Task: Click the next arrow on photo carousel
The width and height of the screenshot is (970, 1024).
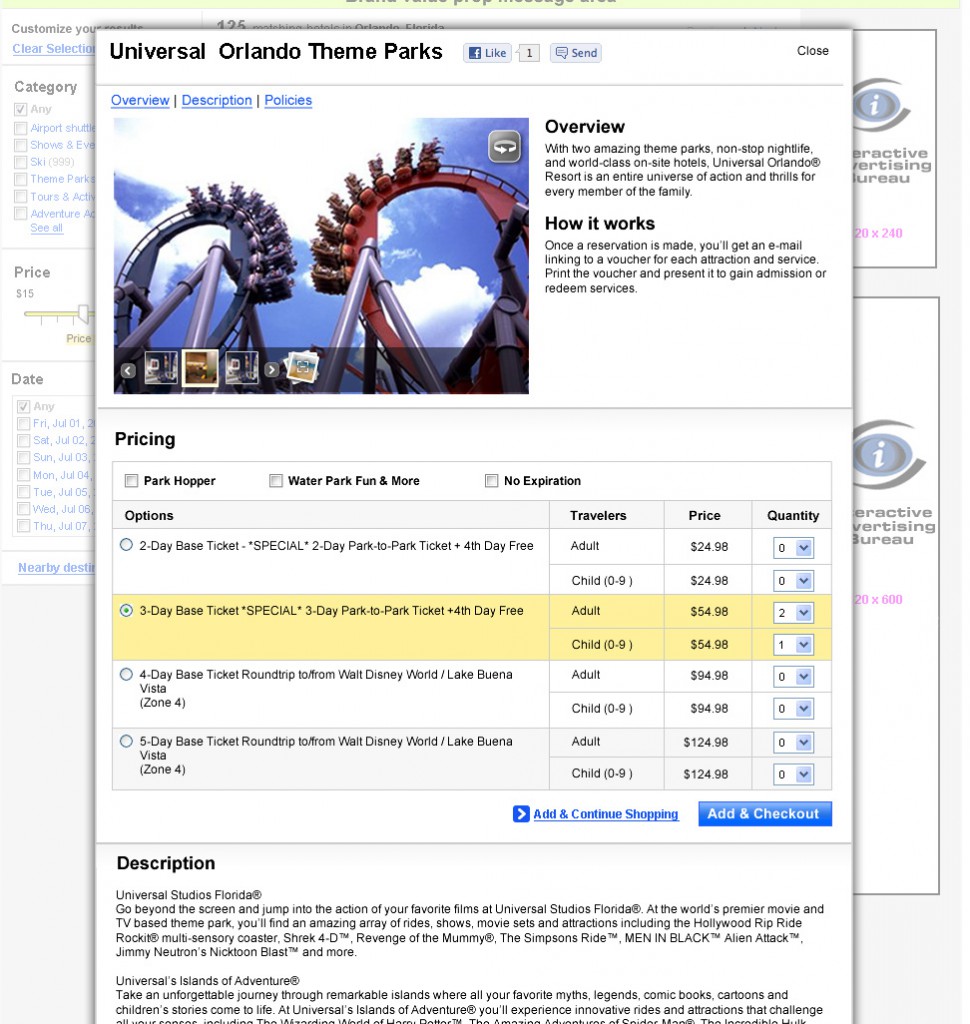Action: tap(270, 370)
